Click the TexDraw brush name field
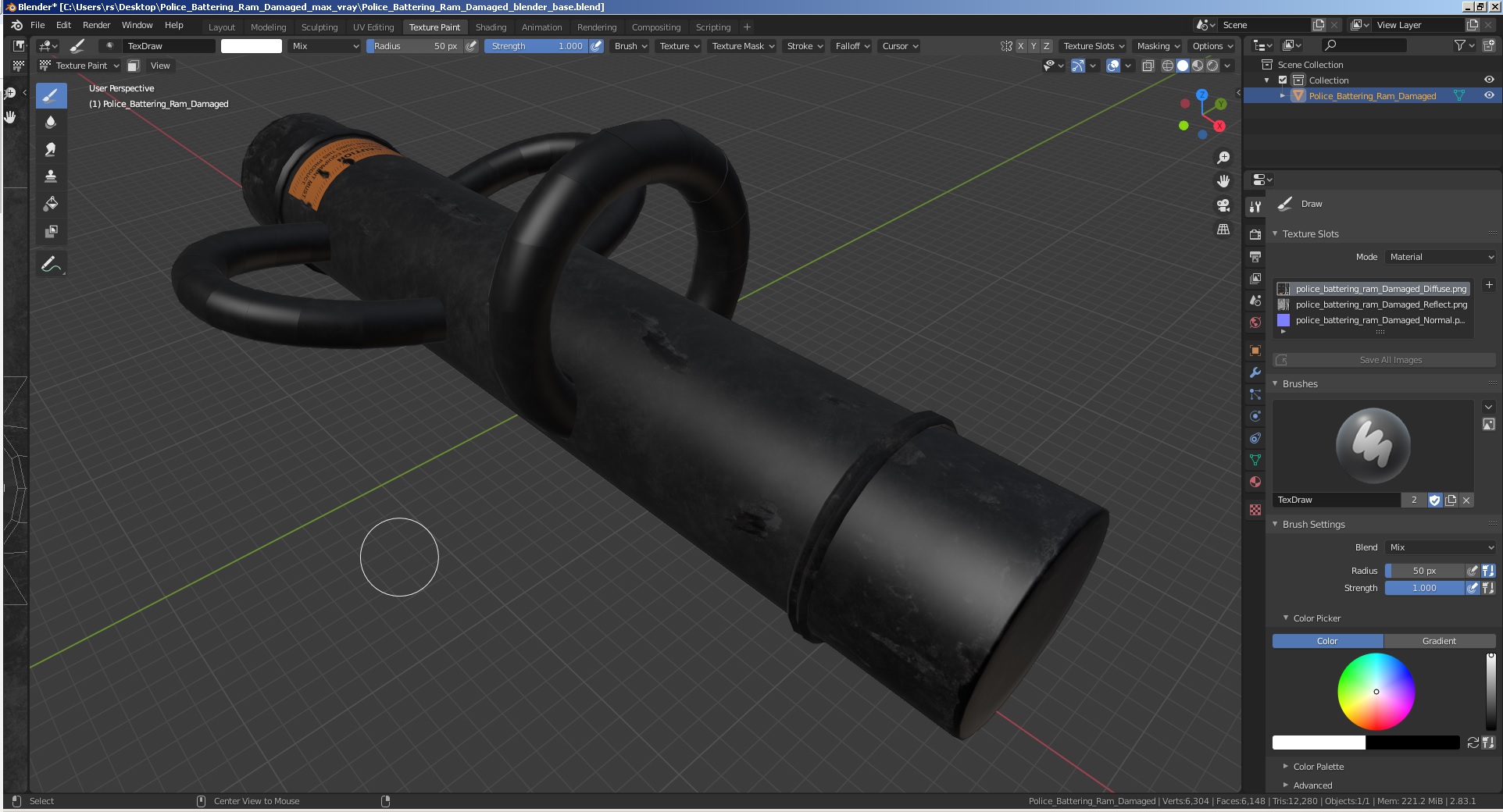This screenshot has height=812, width=1503. click(x=1336, y=500)
